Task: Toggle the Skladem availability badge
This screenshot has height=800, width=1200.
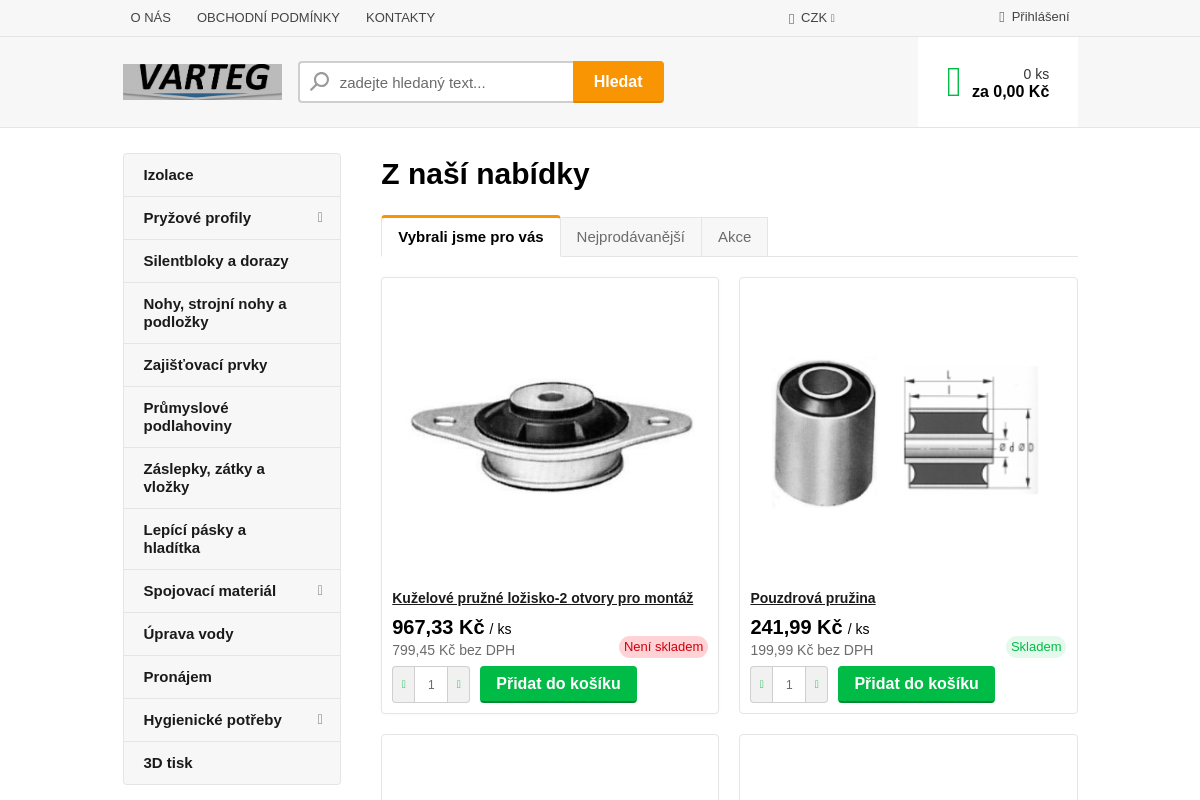Action: point(1036,647)
